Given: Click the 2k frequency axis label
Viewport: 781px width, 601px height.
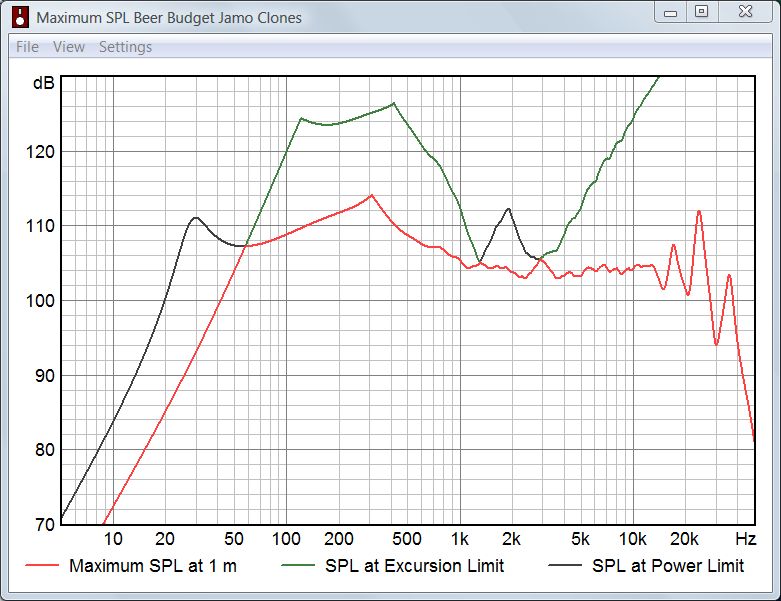Looking at the screenshot, I should tap(511, 539).
